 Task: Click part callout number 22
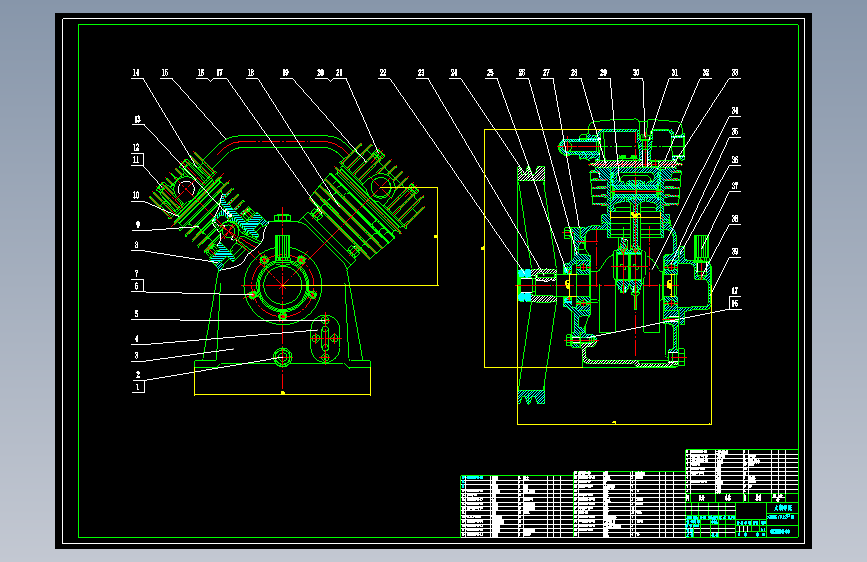pyautogui.click(x=383, y=72)
